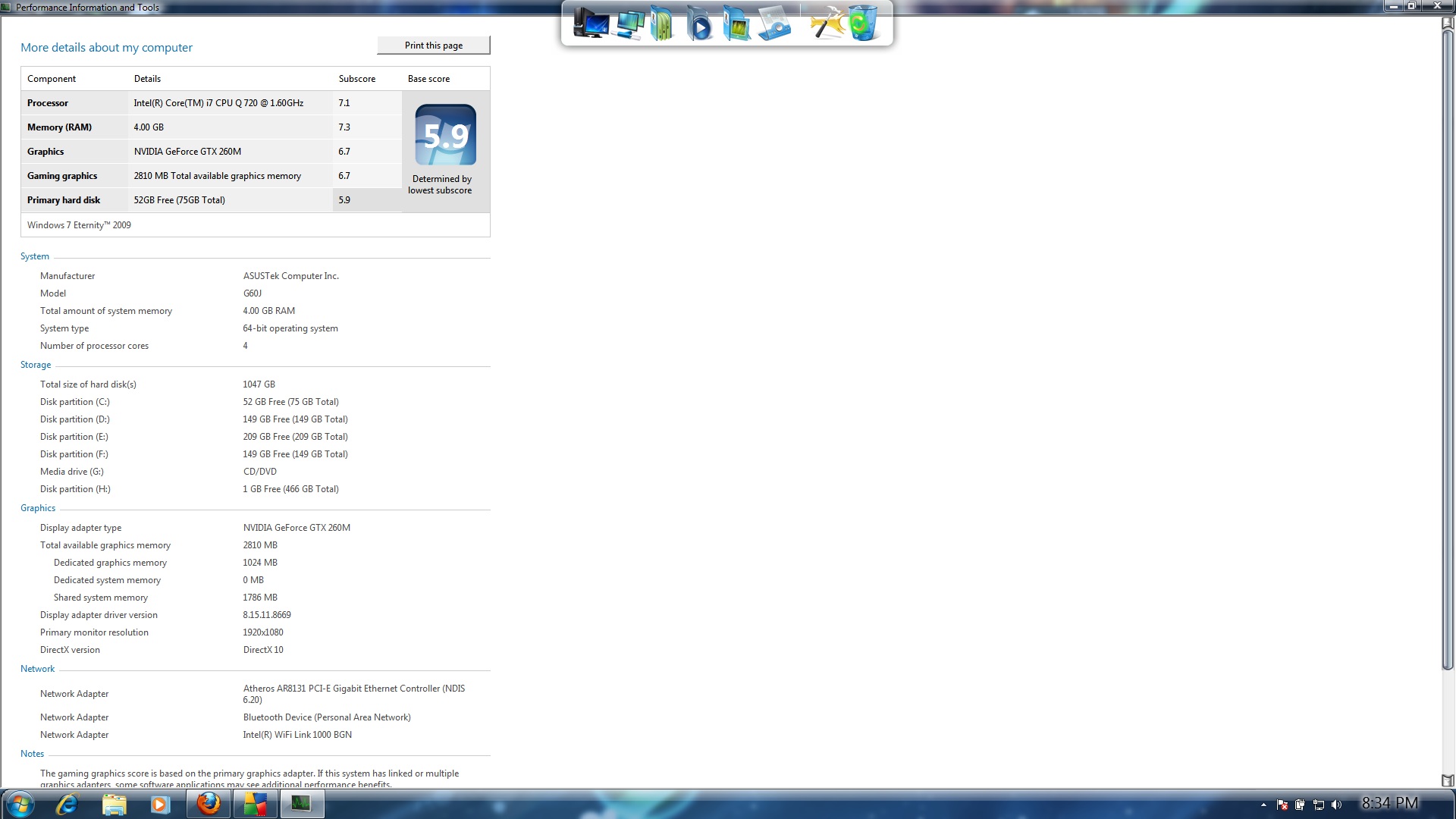Open the Recycle Bin in the dock
Viewport: 1456px width, 819px height.
[x=863, y=24]
